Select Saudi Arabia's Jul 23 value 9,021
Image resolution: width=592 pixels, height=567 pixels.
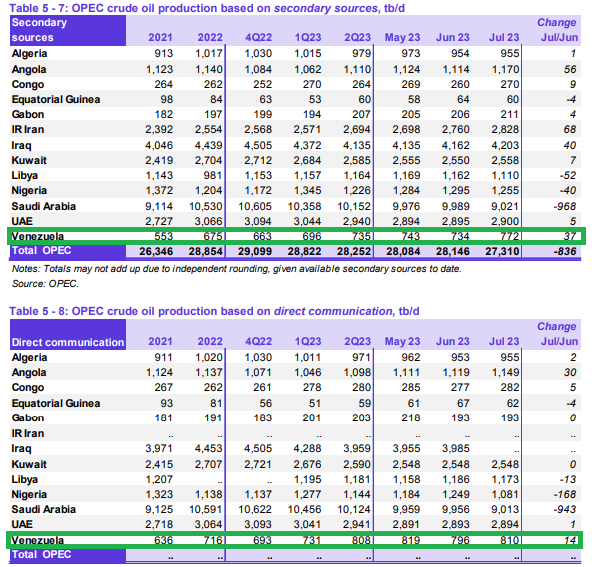coord(505,206)
